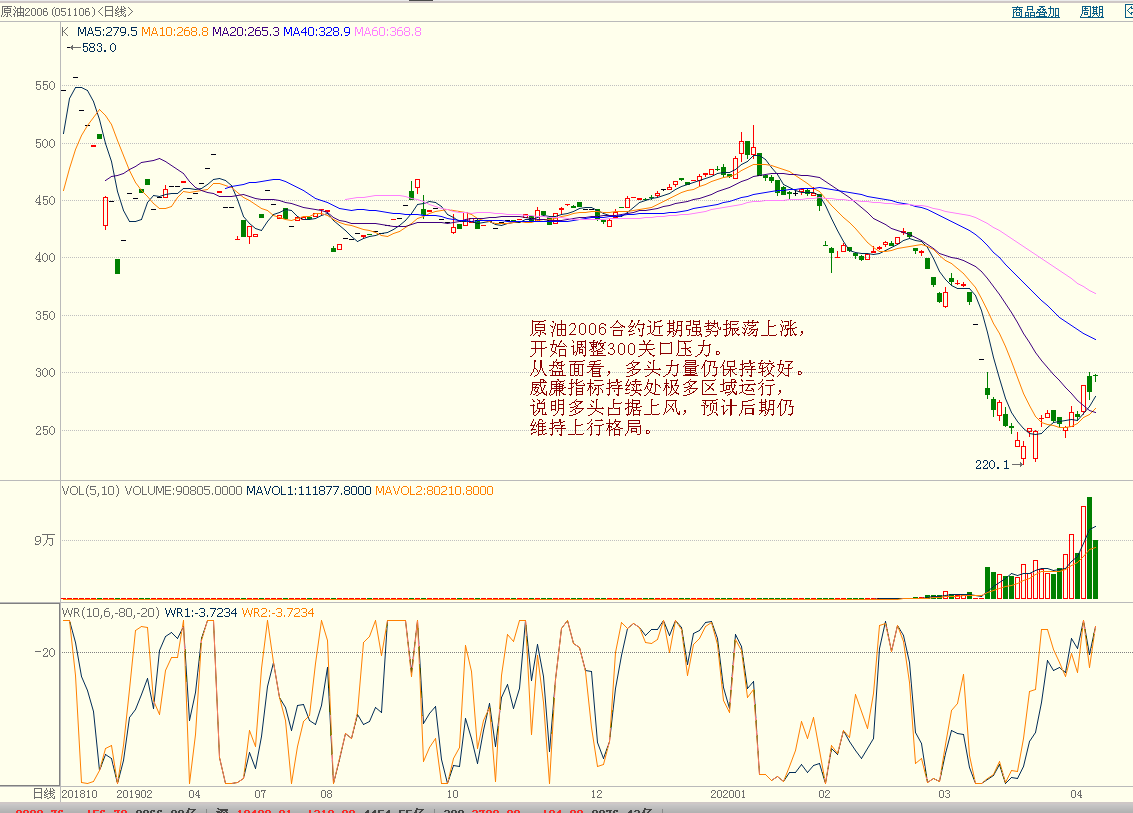
Task: Select the MA20:265.3 moving average label
Action: point(246,32)
